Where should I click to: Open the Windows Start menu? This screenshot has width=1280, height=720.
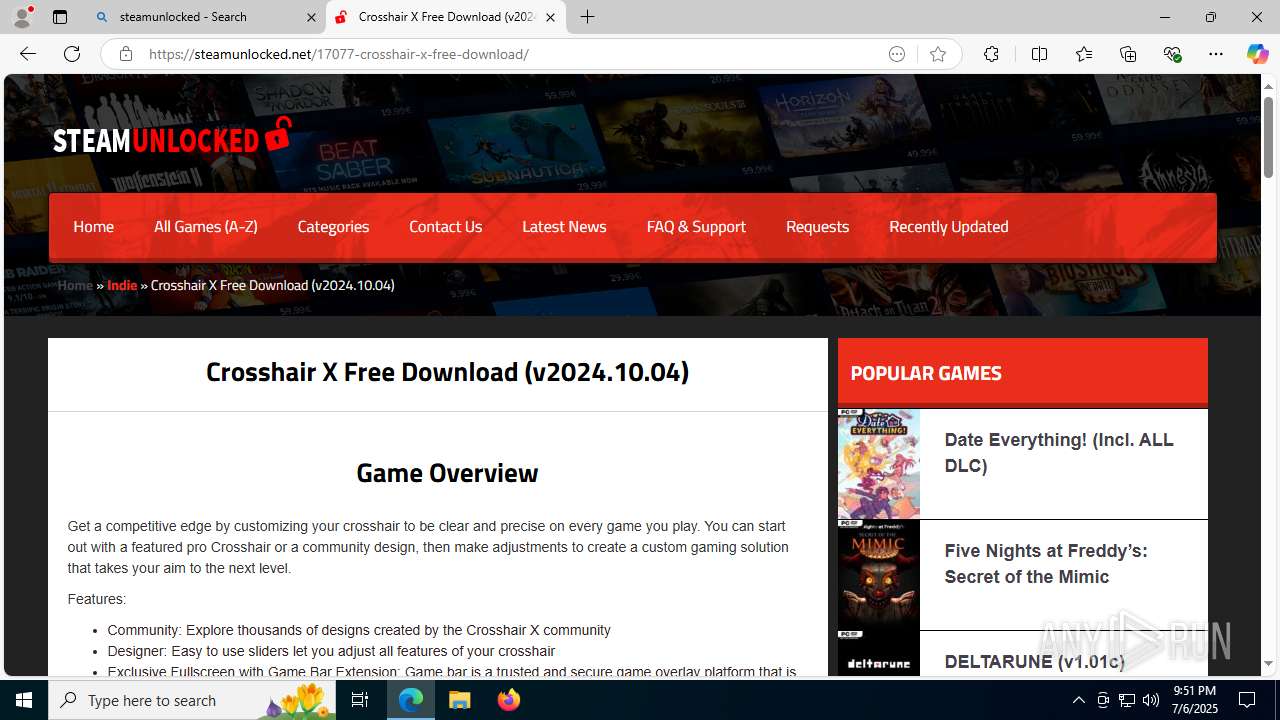click(x=24, y=700)
